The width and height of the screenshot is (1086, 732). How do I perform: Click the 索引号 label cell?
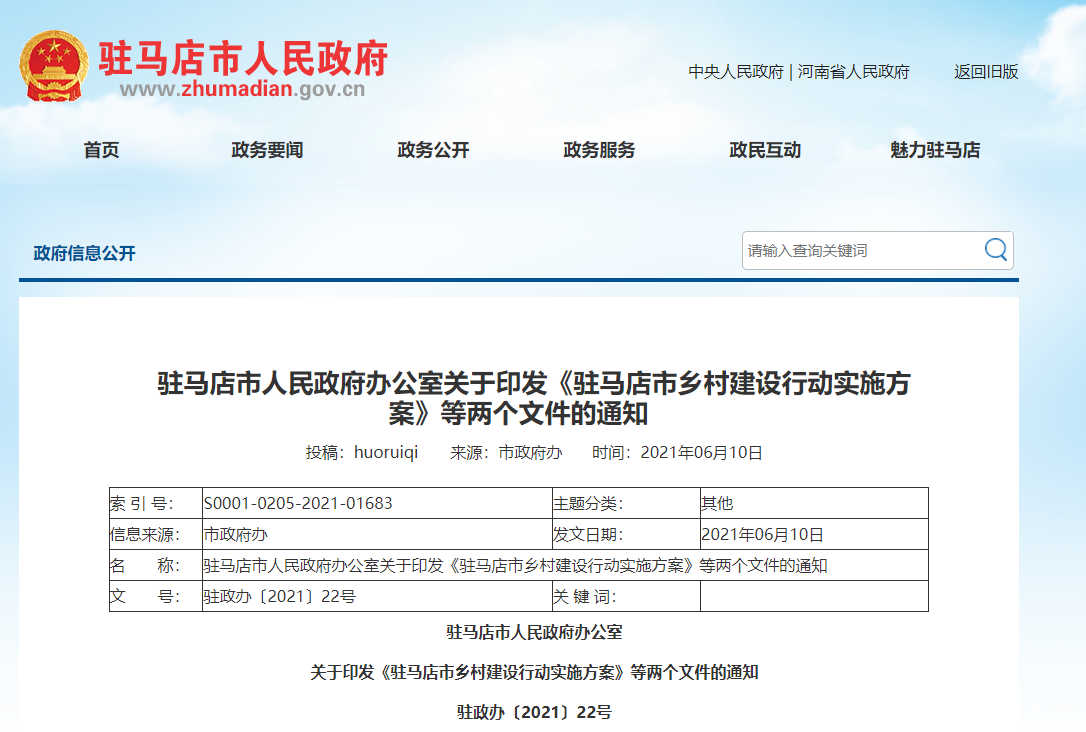pos(156,503)
